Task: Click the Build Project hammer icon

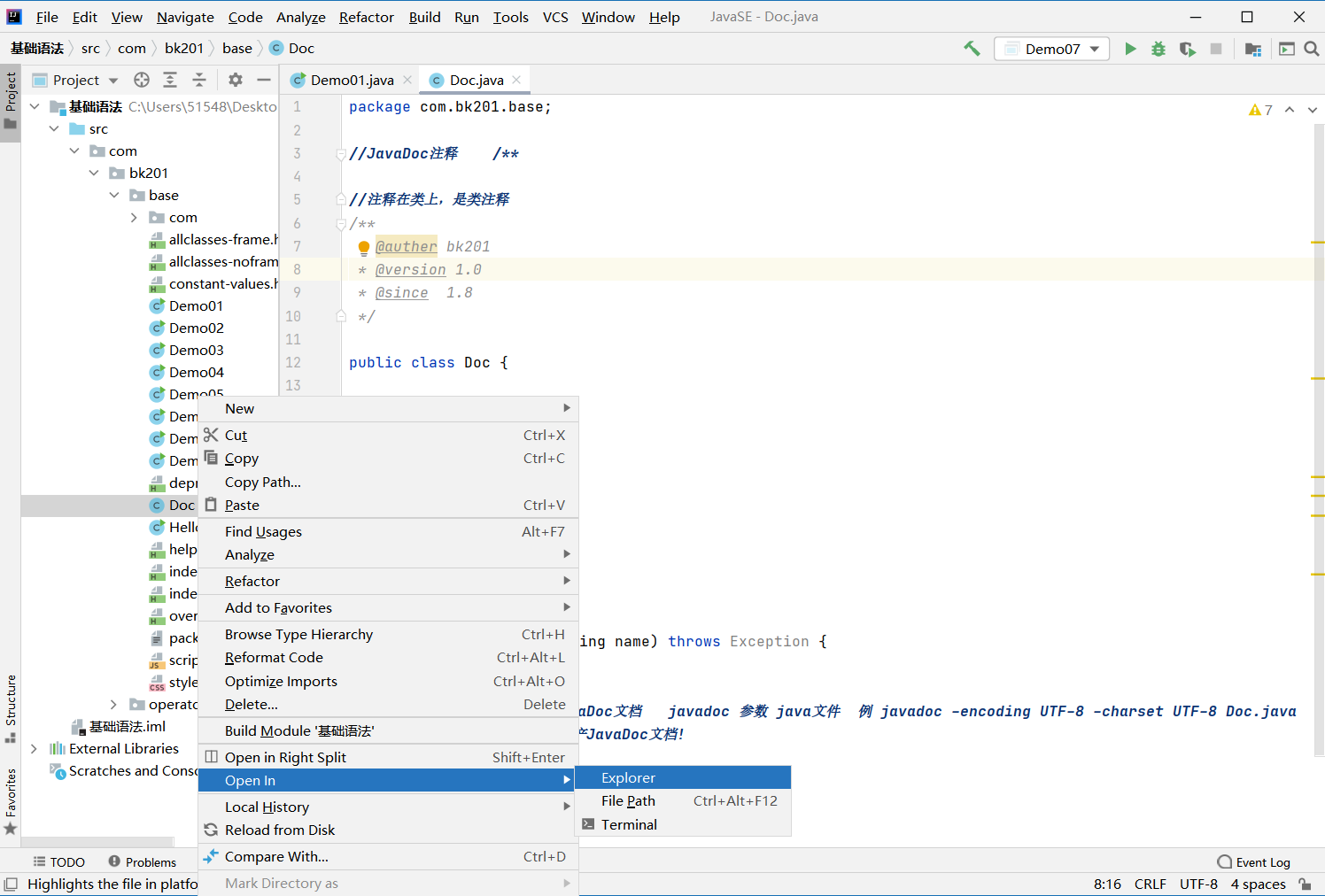Action: tap(972, 49)
